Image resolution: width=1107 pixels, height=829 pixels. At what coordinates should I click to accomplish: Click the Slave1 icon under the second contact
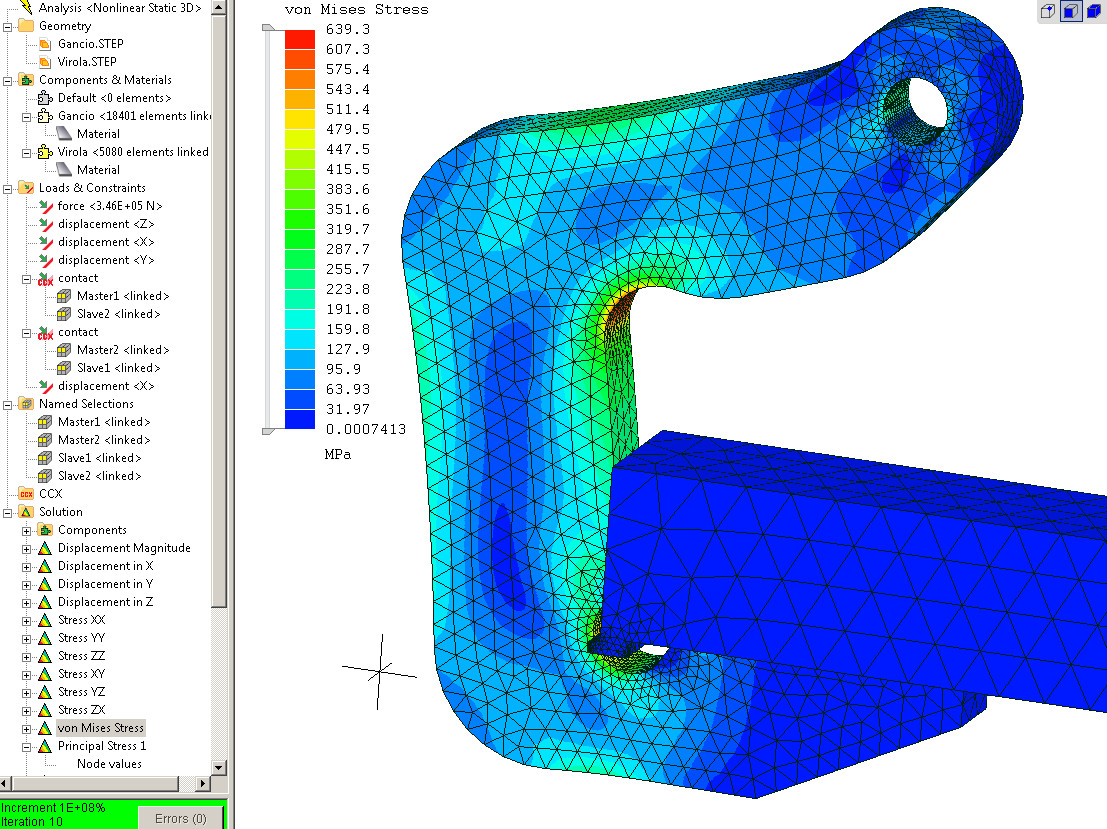[64, 368]
